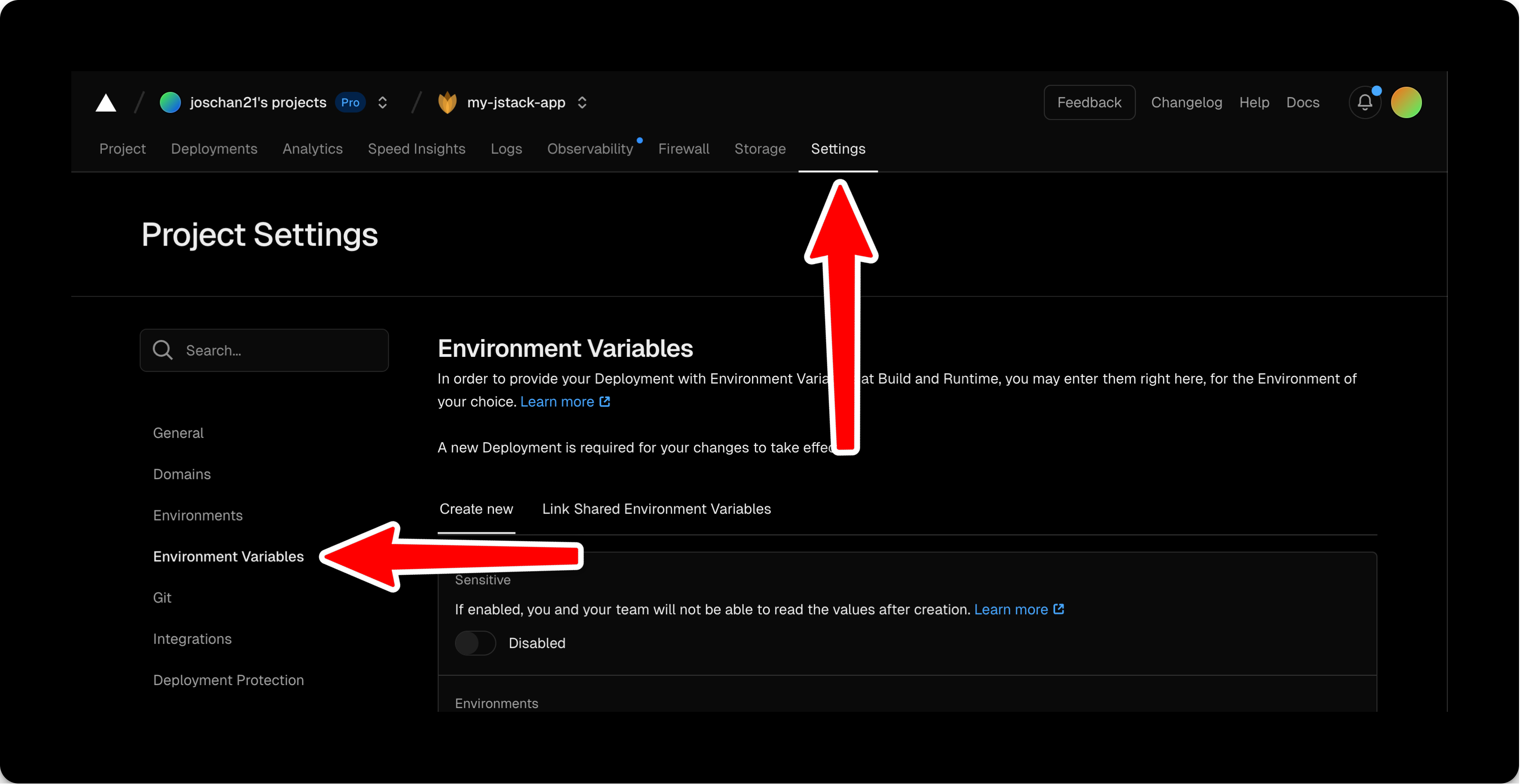Viewport: 1520px width, 784px height.
Task: Click the Vercel triangle logo
Action: [x=106, y=102]
